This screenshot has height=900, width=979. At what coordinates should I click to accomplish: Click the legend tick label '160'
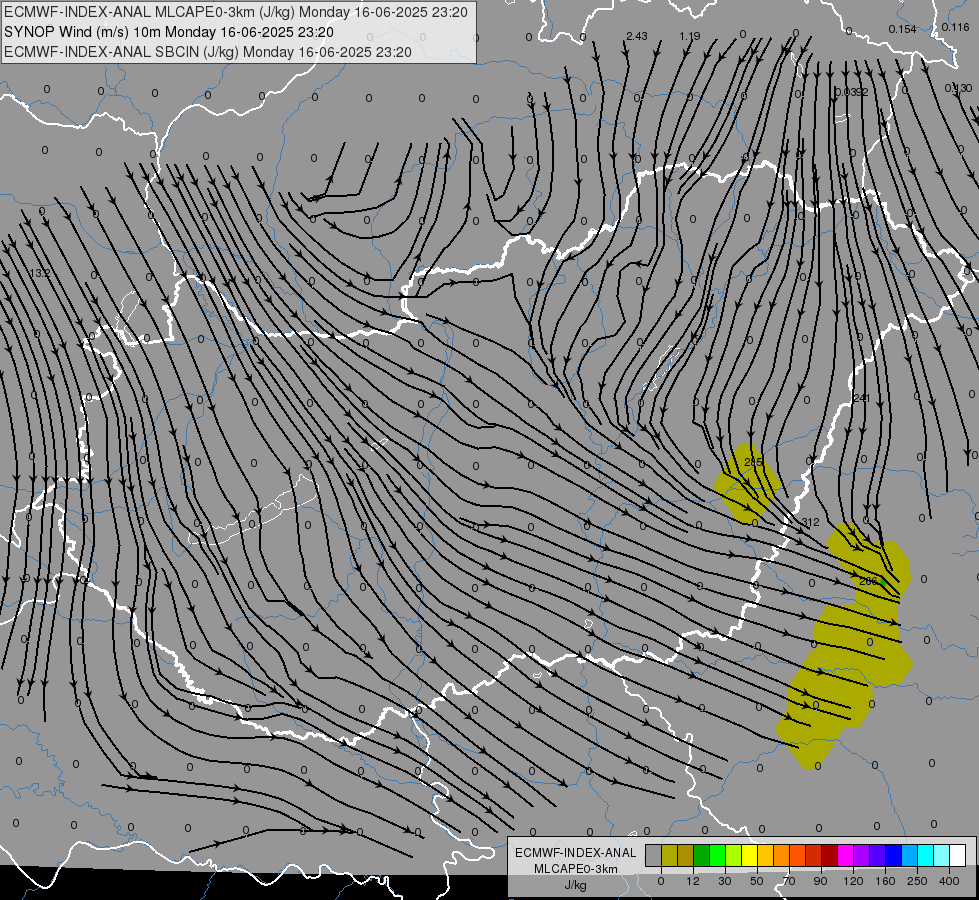885,881
